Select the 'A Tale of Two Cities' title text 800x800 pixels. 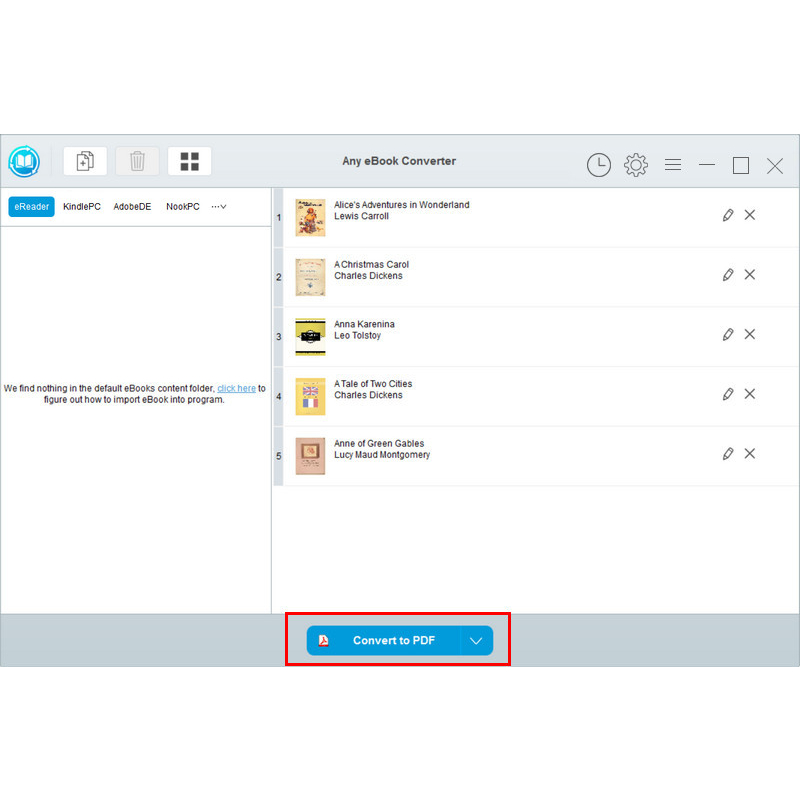point(373,384)
